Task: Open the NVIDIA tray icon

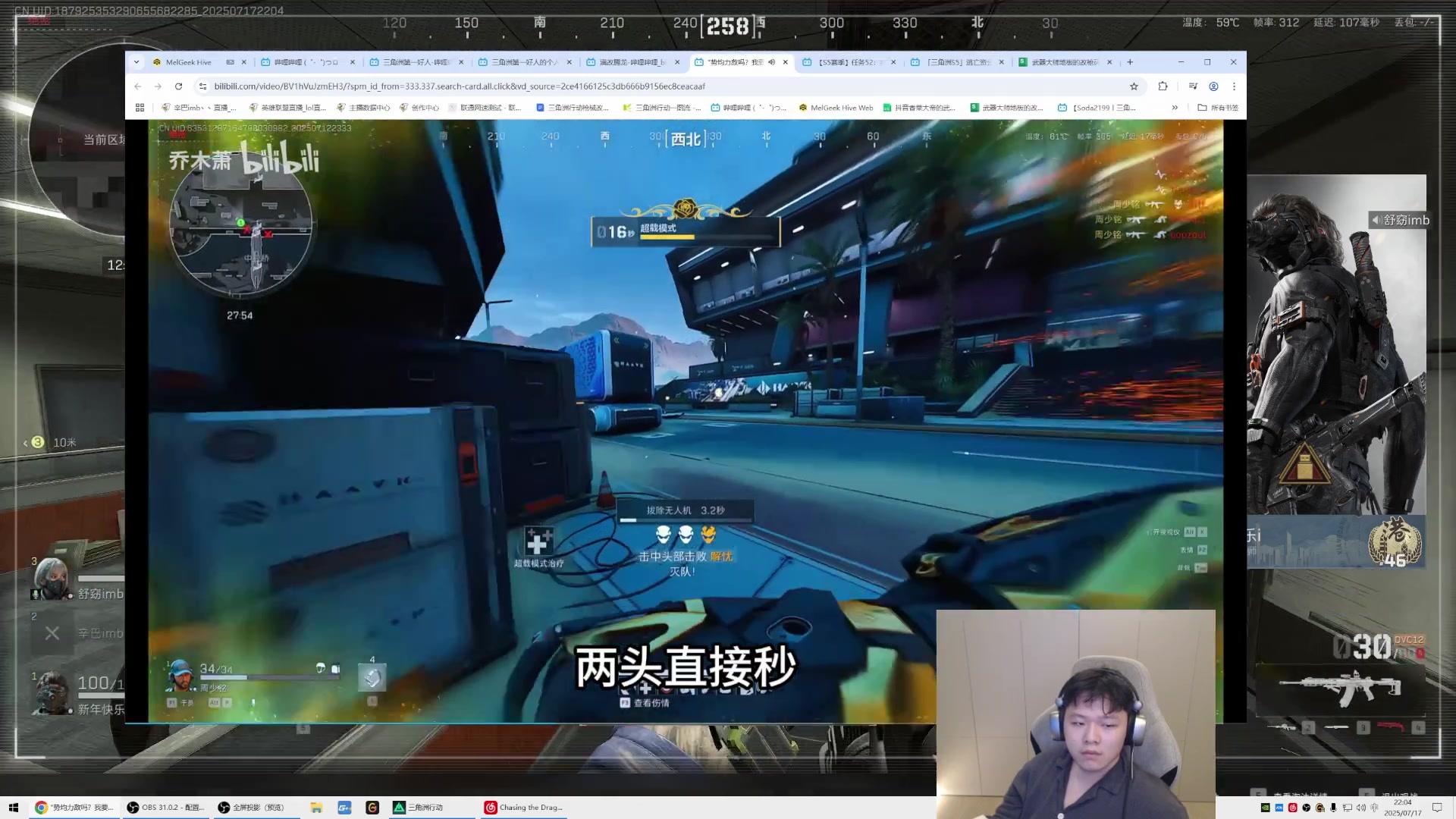Action: [x=1265, y=808]
